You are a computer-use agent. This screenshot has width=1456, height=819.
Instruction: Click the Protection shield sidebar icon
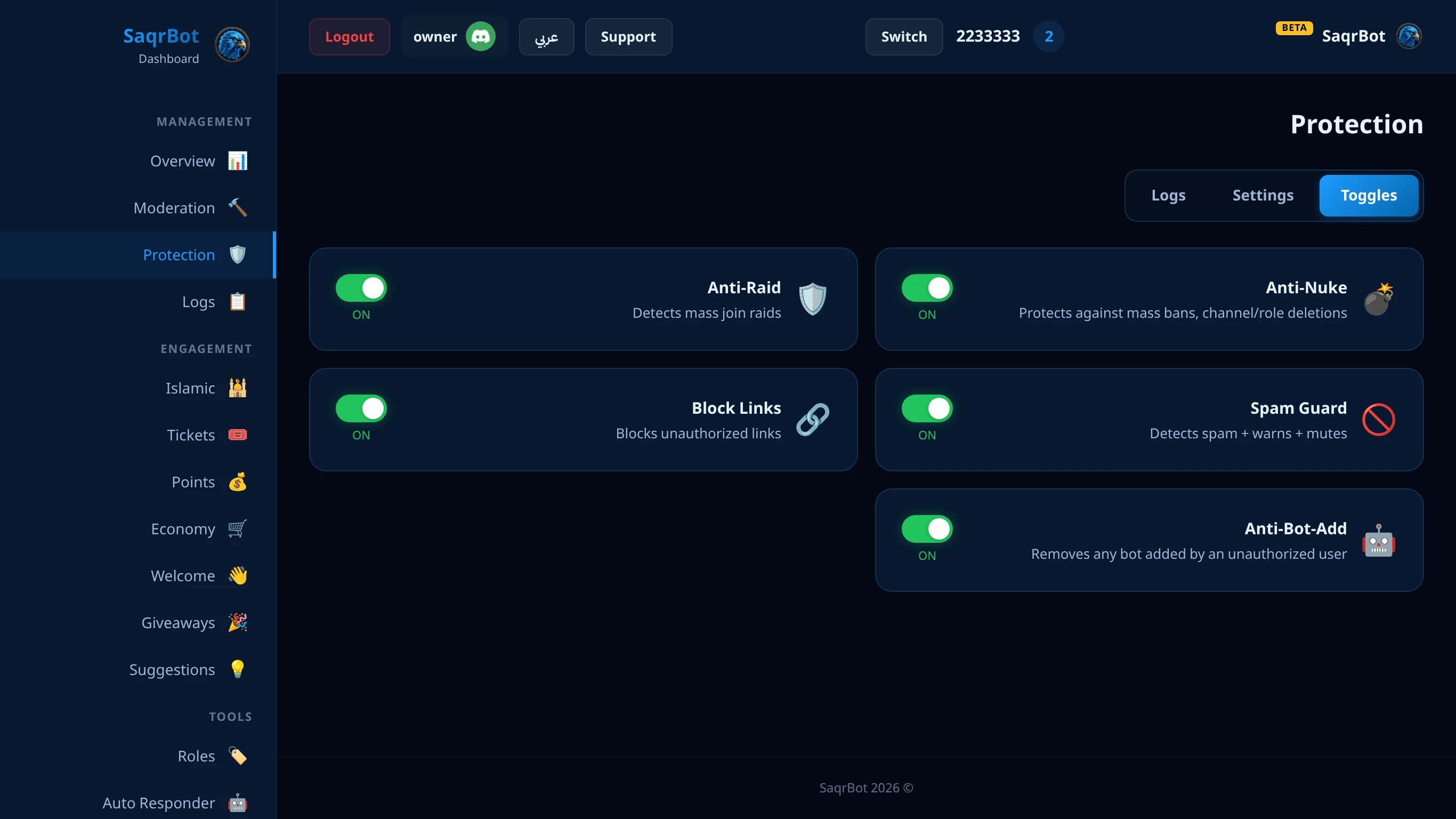(x=237, y=254)
